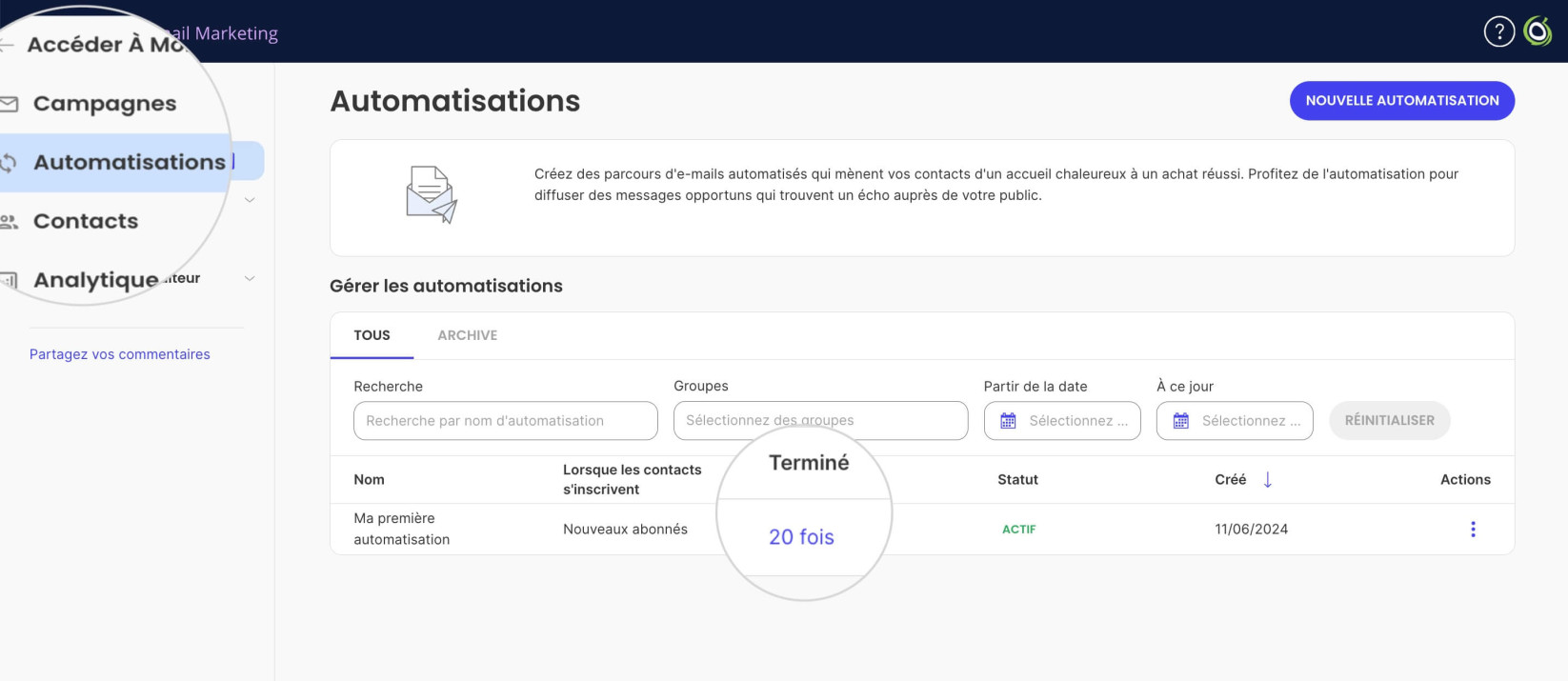Image resolution: width=1568 pixels, height=681 pixels.
Task: Click the email paper-plane illustration
Action: click(432, 195)
